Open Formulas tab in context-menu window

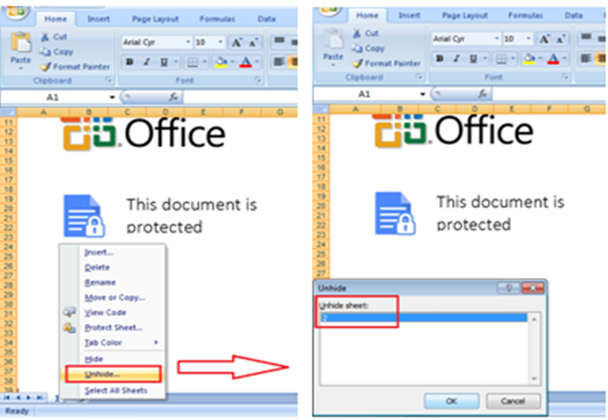pyautogui.click(x=217, y=19)
